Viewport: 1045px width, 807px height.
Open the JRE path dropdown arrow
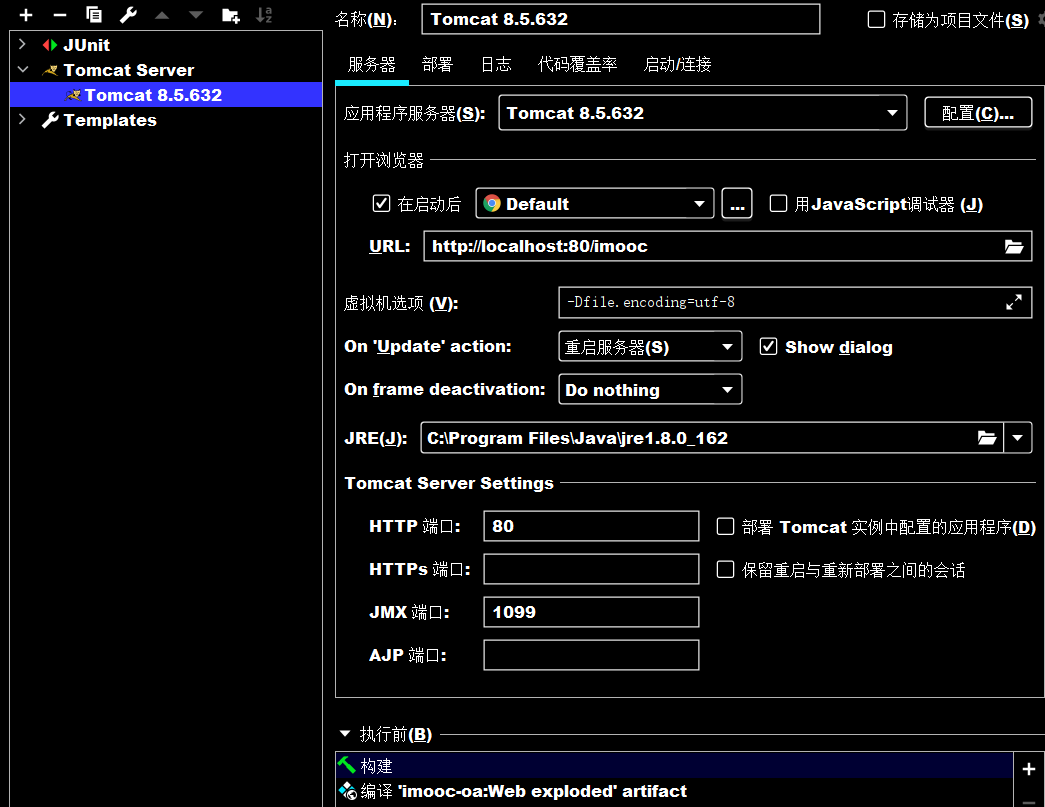tap(1018, 438)
